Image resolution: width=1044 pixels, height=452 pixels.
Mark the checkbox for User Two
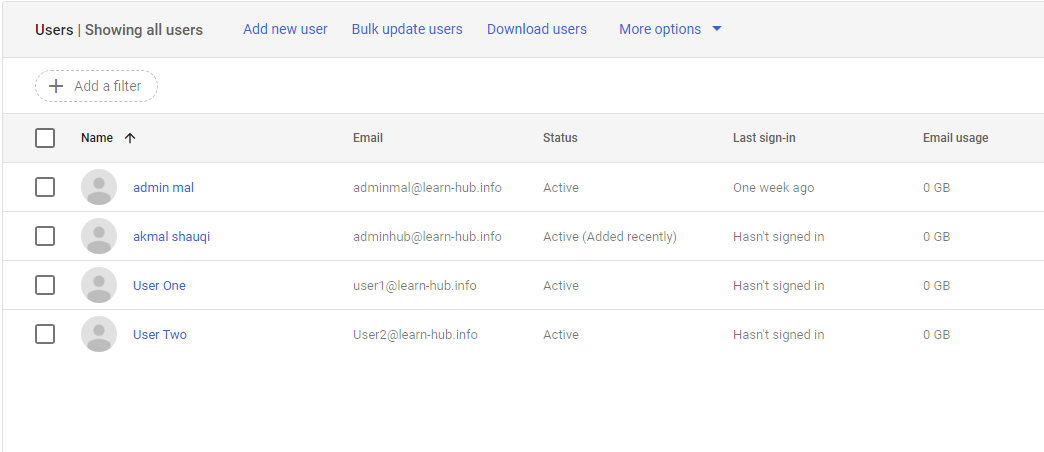click(45, 334)
